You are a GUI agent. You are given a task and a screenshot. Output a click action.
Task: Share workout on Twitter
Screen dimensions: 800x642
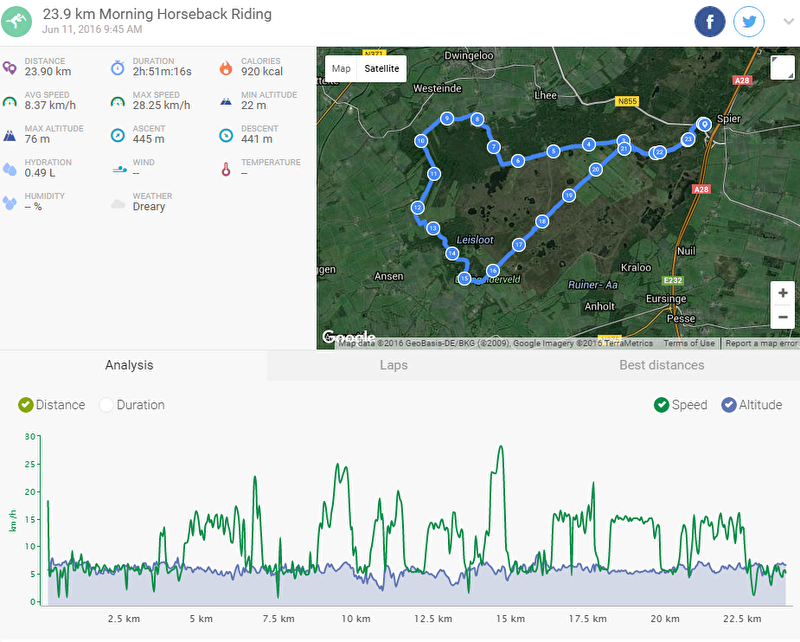point(748,21)
